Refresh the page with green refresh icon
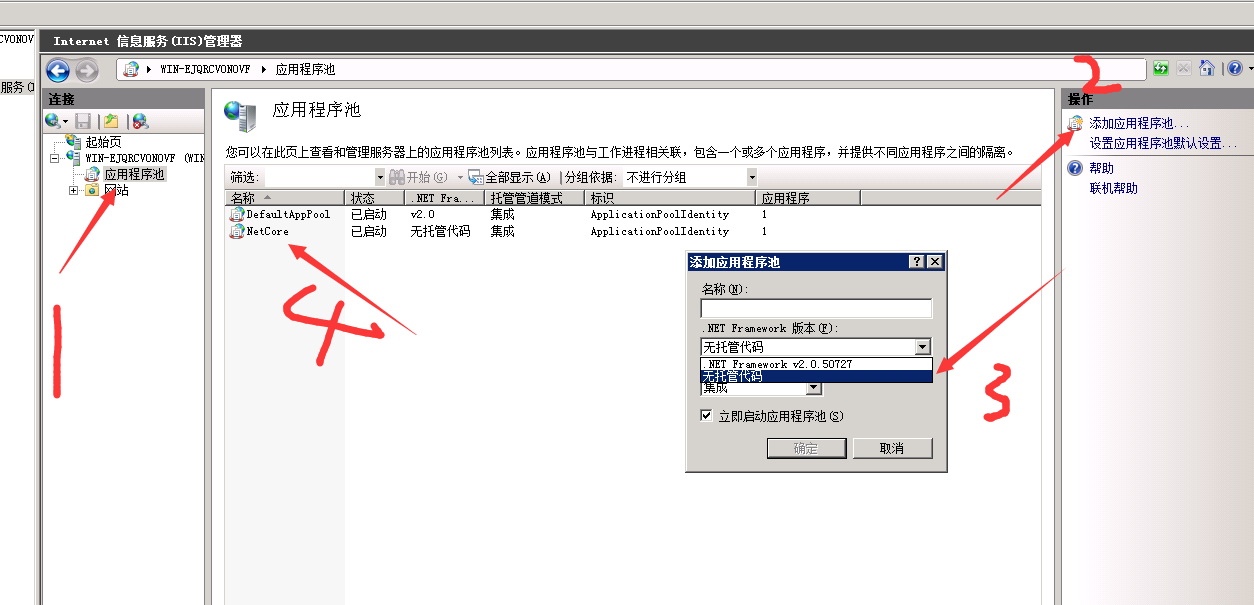The width and height of the screenshot is (1254, 605). 1161,68
